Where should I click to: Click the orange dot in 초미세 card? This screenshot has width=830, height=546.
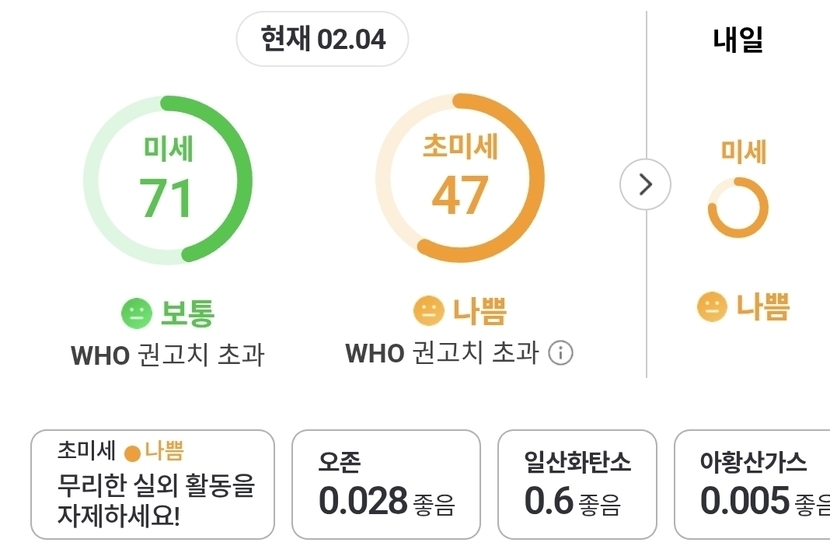tap(131, 452)
